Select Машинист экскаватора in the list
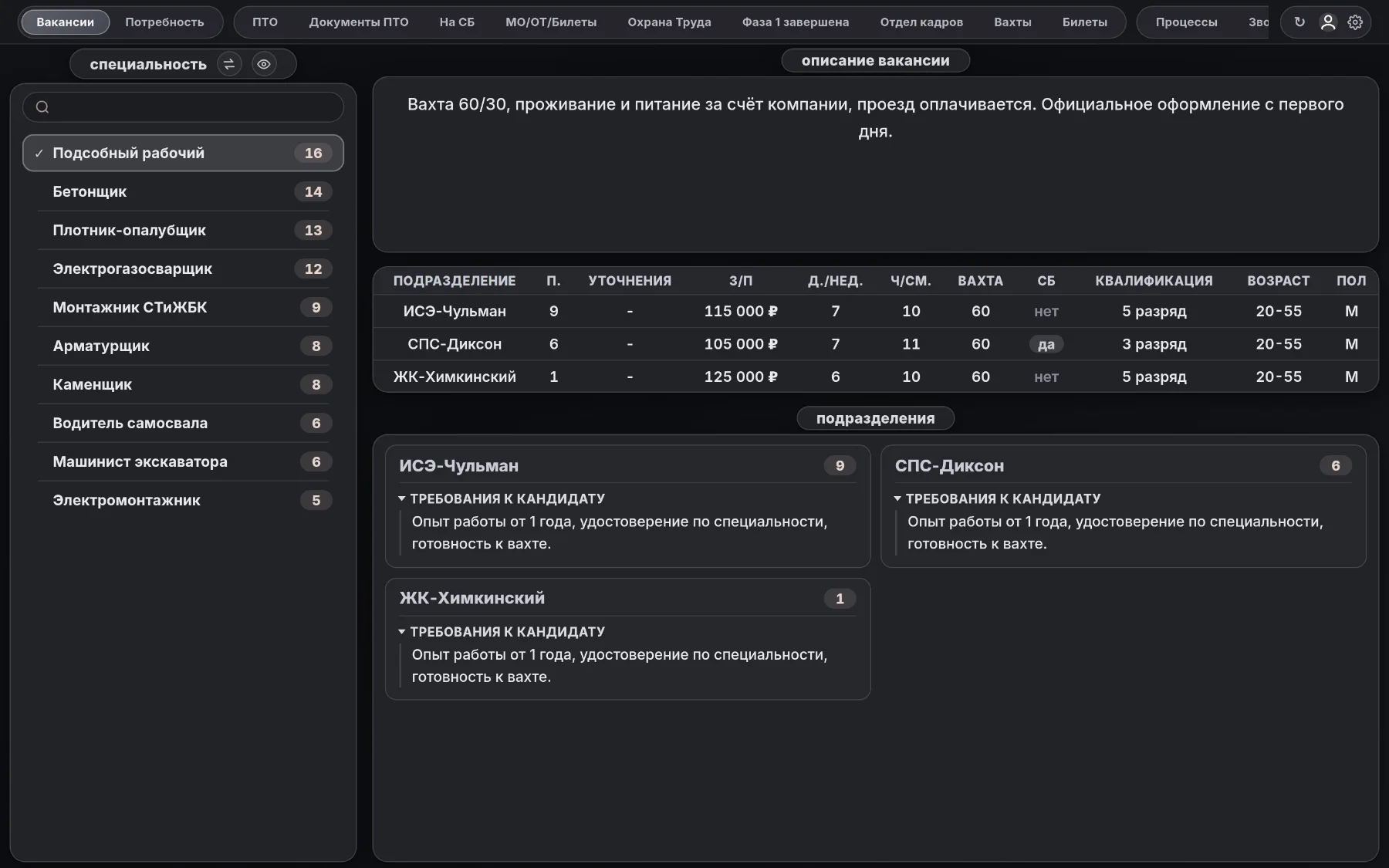The width and height of the screenshot is (1389, 868). tap(183, 461)
